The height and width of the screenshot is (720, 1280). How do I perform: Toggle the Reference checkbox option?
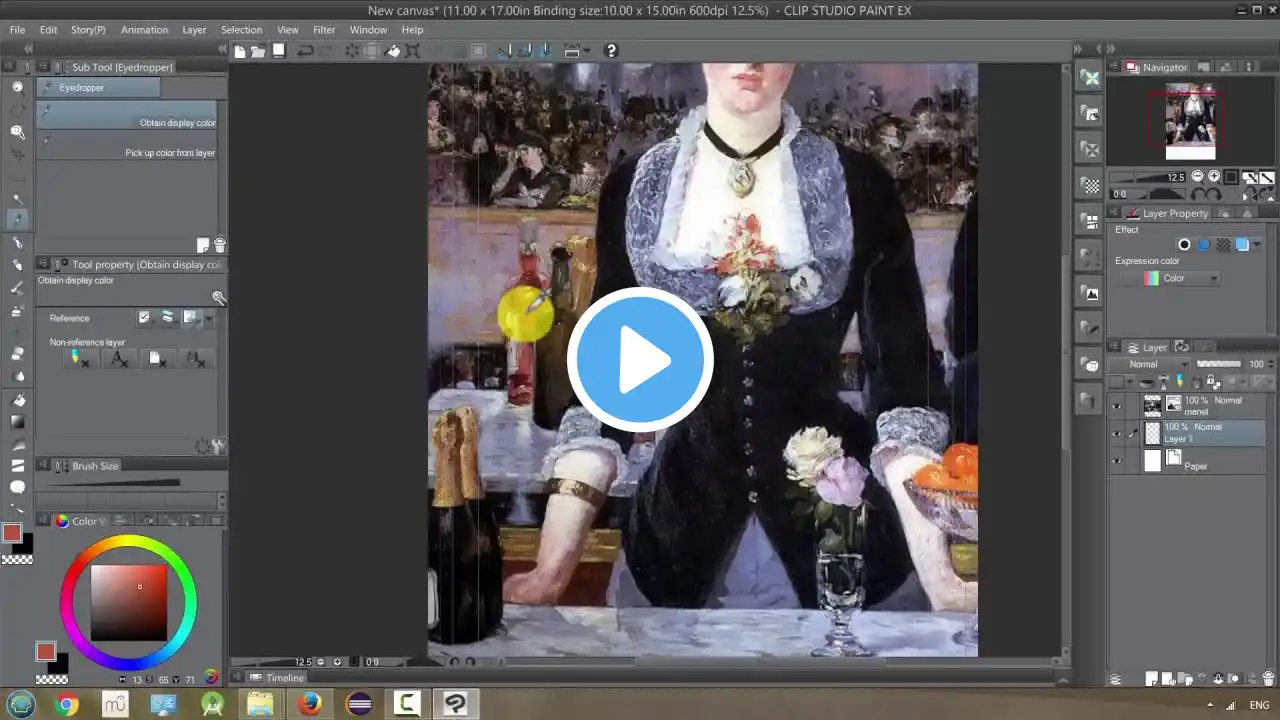coord(144,318)
